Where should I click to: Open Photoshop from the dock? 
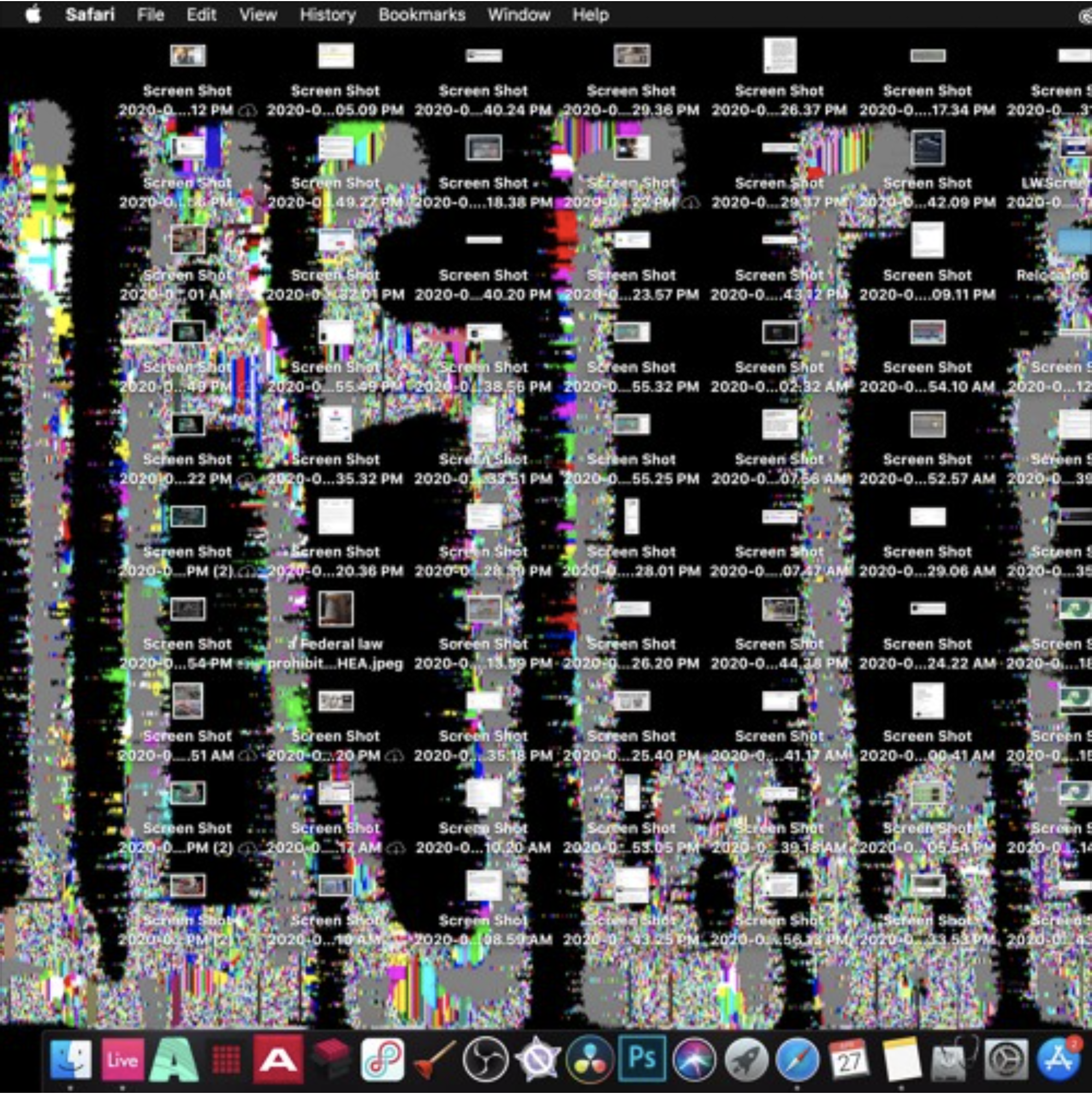pos(642,1059)
